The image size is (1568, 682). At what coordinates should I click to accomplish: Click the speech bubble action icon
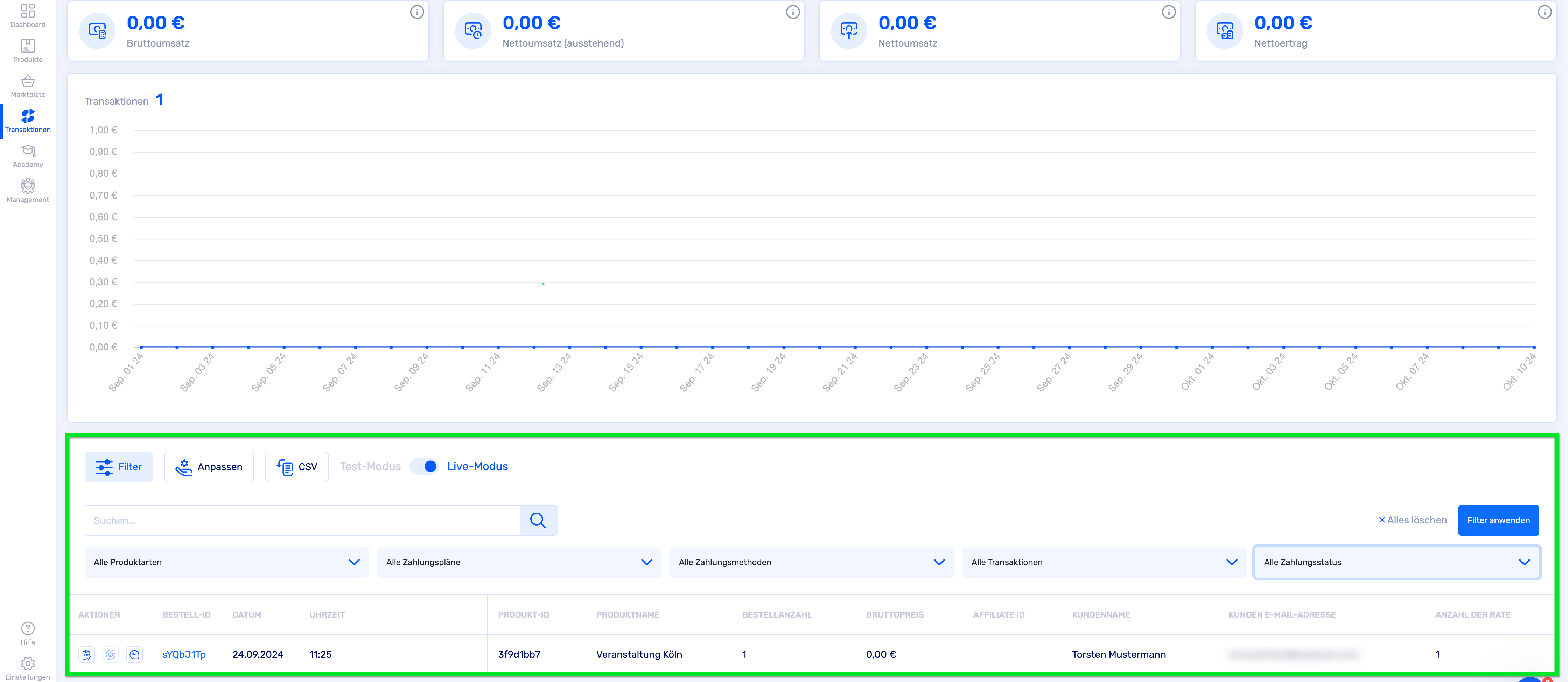click(134, 655)
